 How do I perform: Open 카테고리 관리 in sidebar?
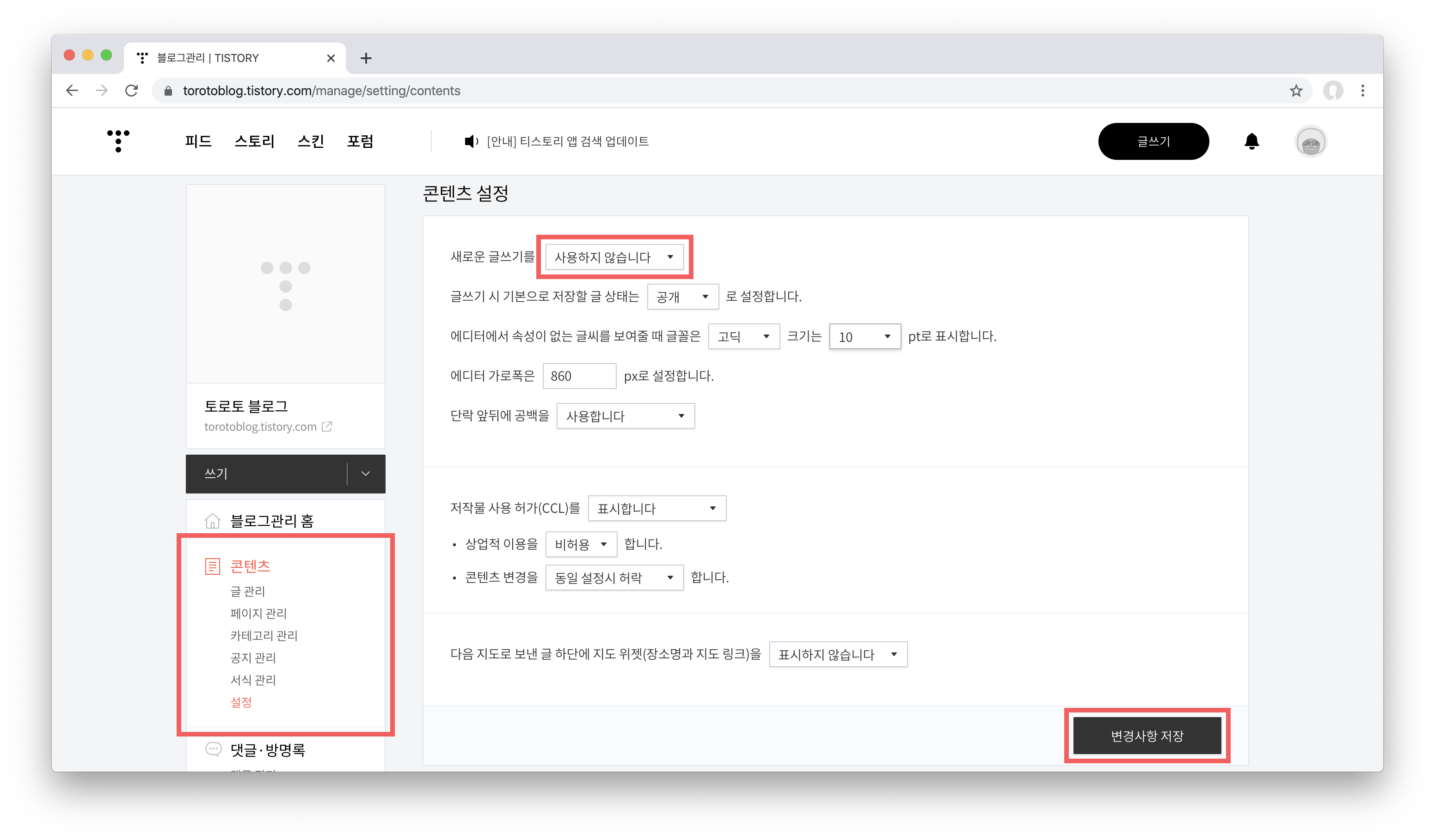pos(264,636)
